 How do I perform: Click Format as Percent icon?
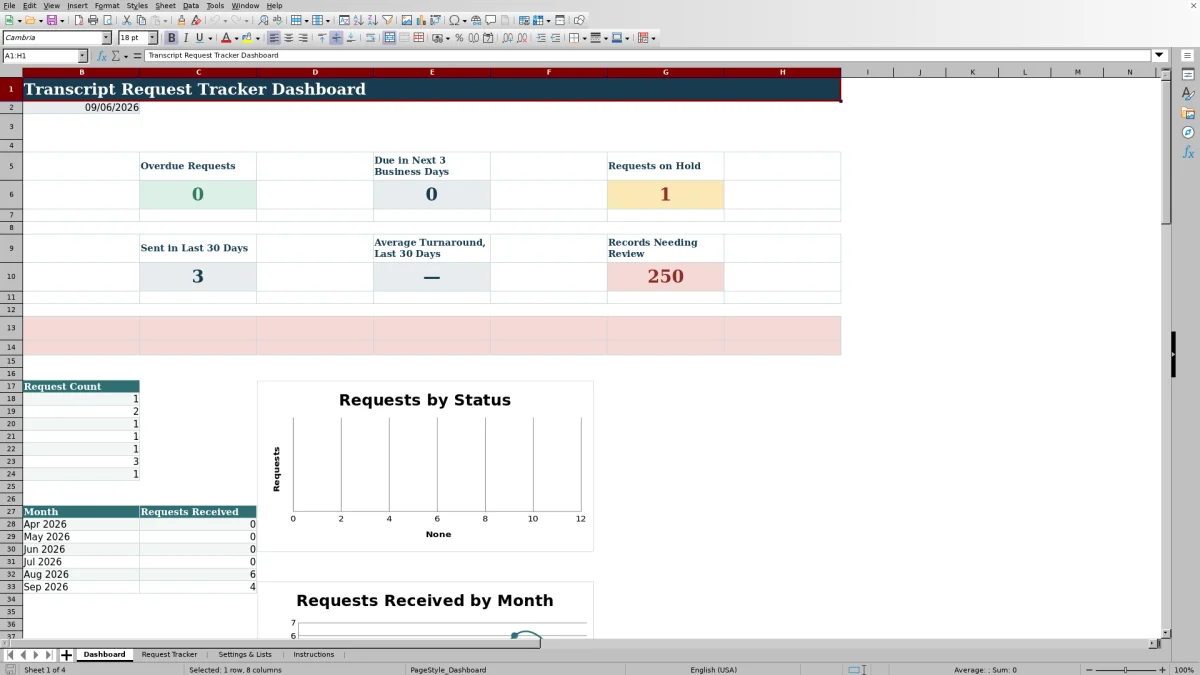pos(459,38)
